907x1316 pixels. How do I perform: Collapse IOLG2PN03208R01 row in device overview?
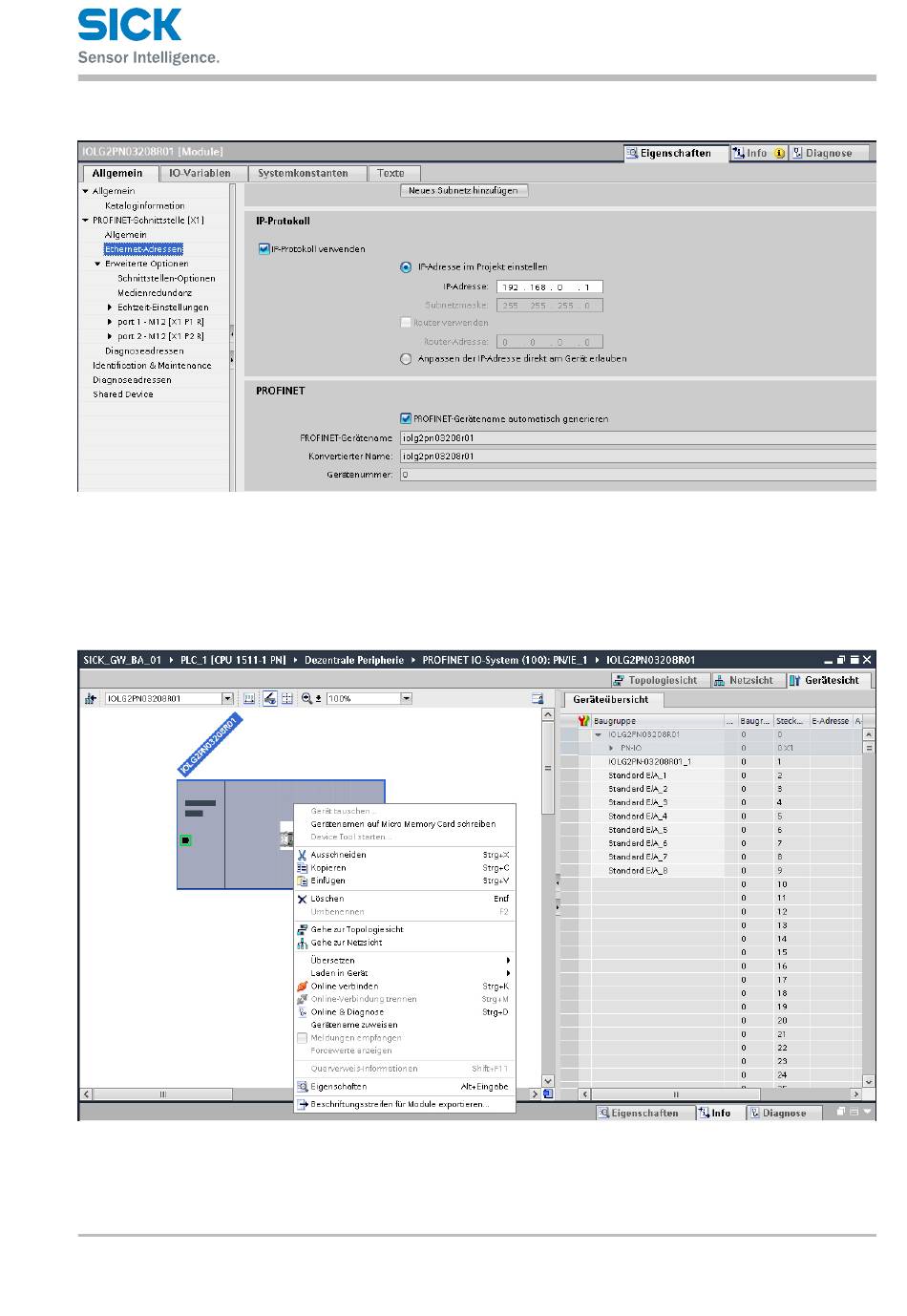click(x=599, y=735)
